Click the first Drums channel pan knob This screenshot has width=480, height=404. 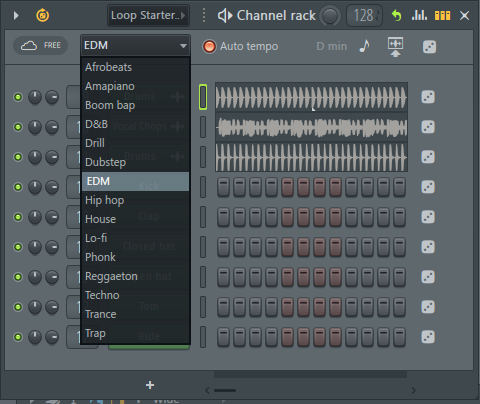tap(35, 97)
